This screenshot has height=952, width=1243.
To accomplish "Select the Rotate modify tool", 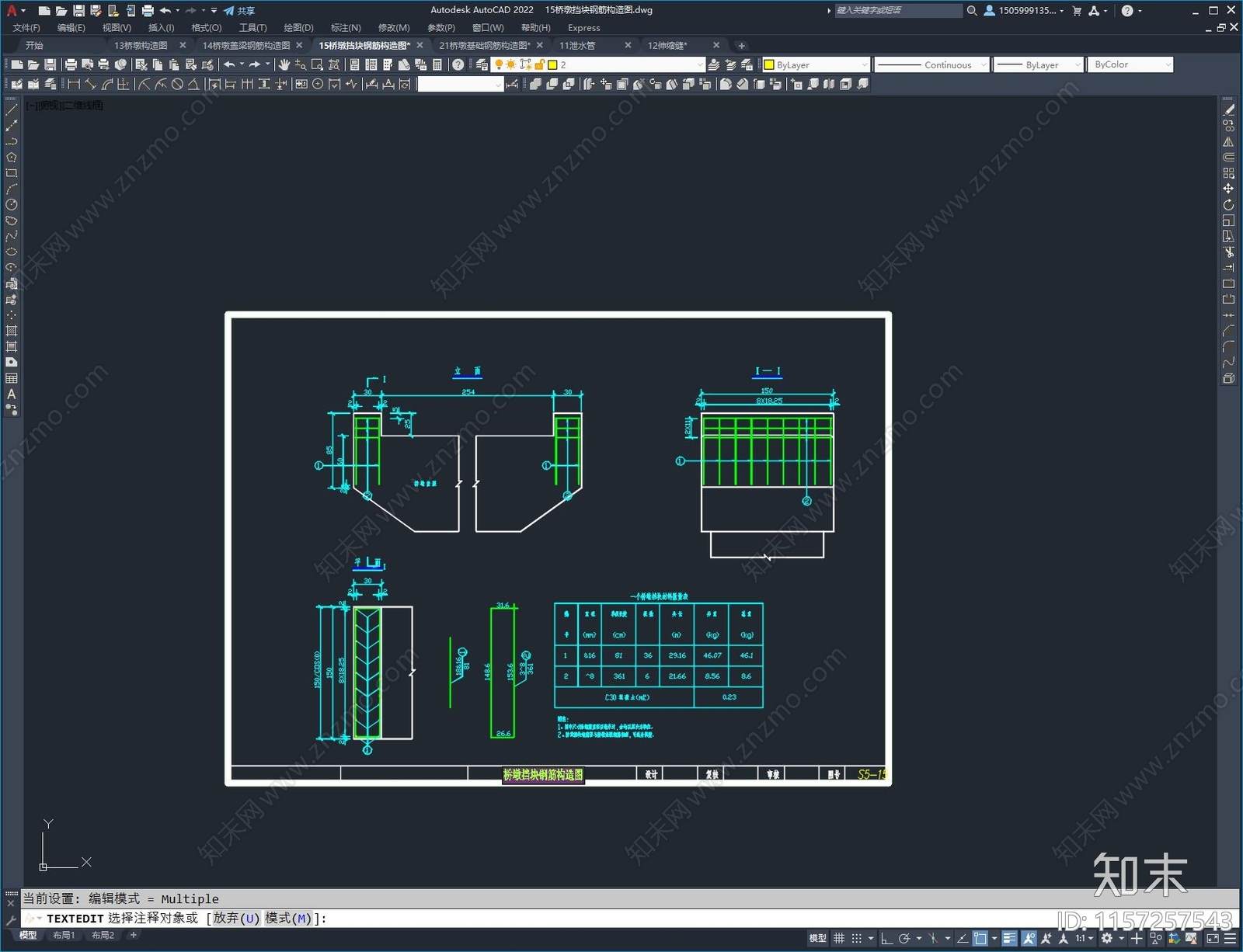I will [1228, 205].
